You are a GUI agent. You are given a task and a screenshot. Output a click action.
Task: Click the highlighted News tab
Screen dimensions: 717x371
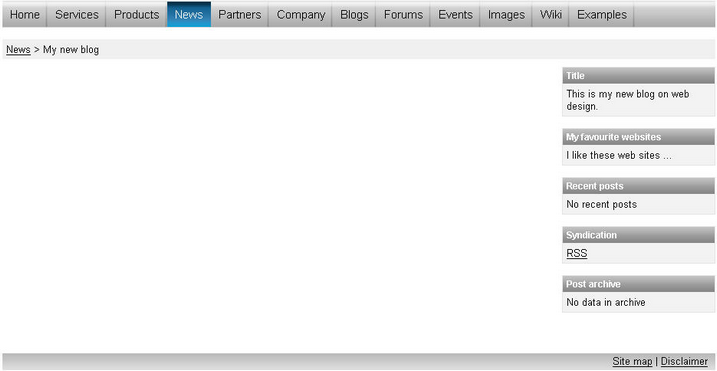pos(189,15)
